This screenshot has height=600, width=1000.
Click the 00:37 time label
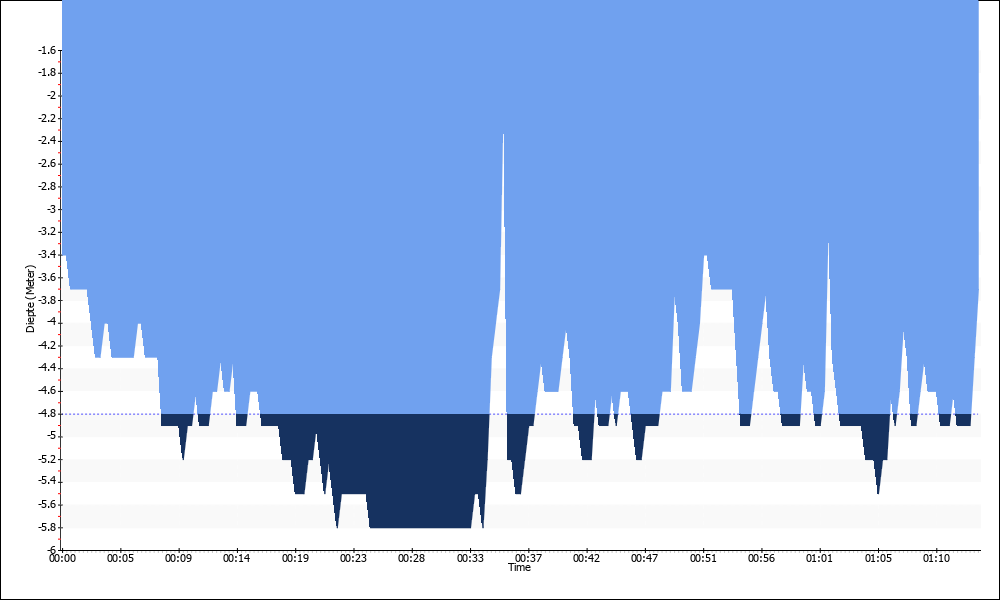point(528,559)
